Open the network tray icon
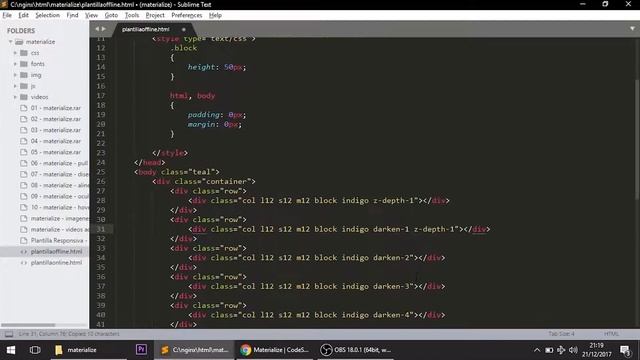Image resolution: width=640 pixels, height=360 pixels. [x=561, y=350]
